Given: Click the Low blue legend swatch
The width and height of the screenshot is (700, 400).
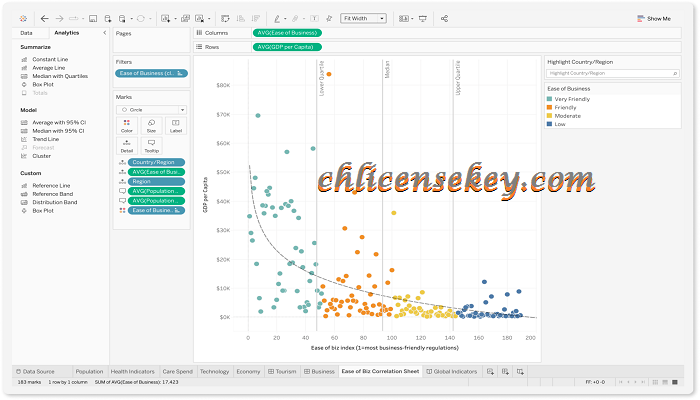Looking at the screenshot, I should pyautogui.click(x=550, y=124).
